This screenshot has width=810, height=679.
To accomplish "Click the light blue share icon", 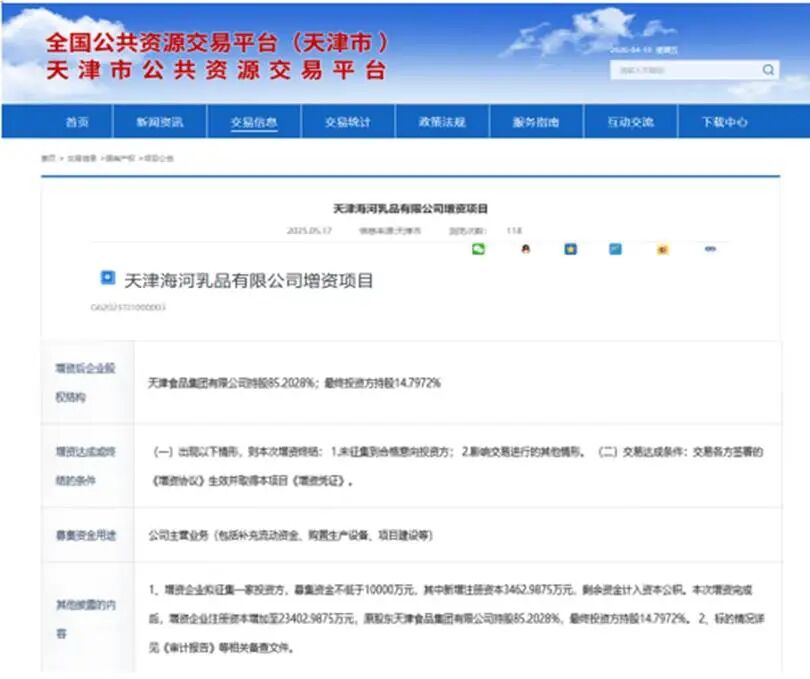I will click(615, 249).
